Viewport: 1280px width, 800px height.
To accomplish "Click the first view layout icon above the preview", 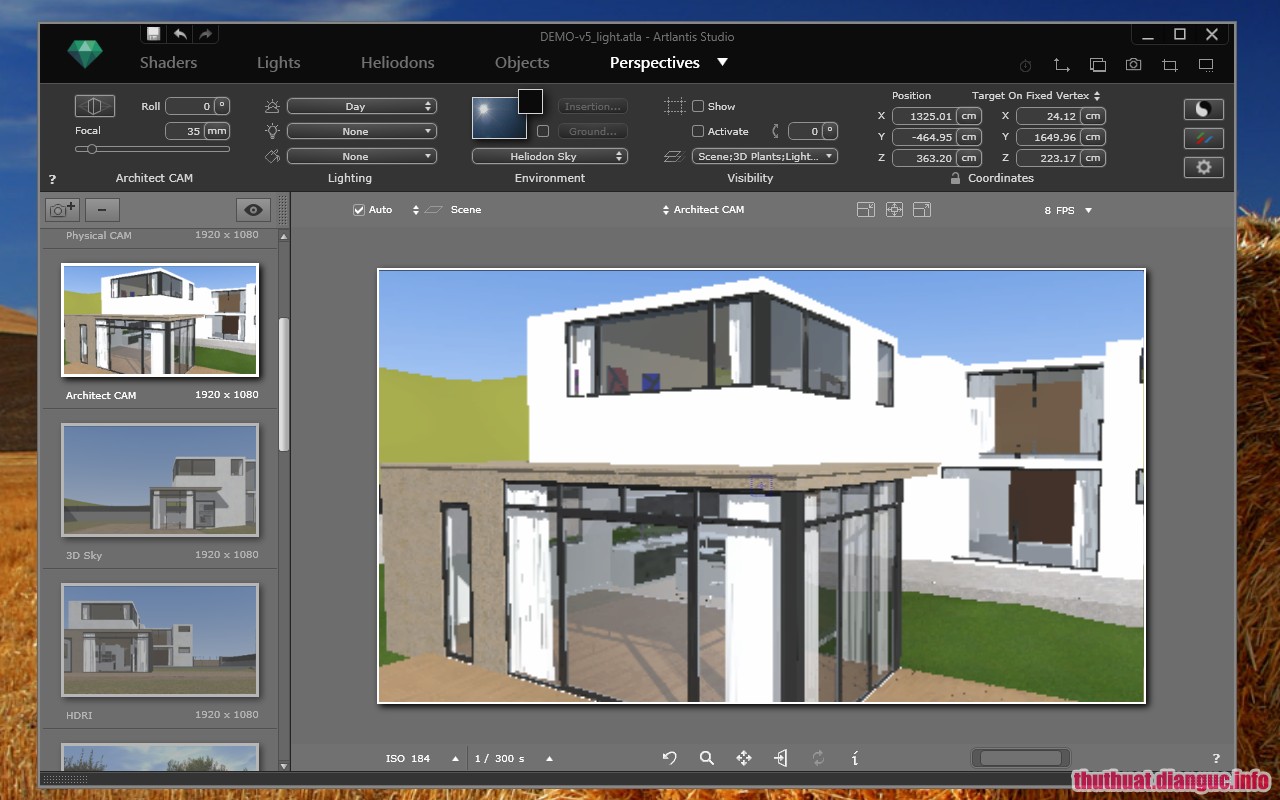I will [866, 210].
